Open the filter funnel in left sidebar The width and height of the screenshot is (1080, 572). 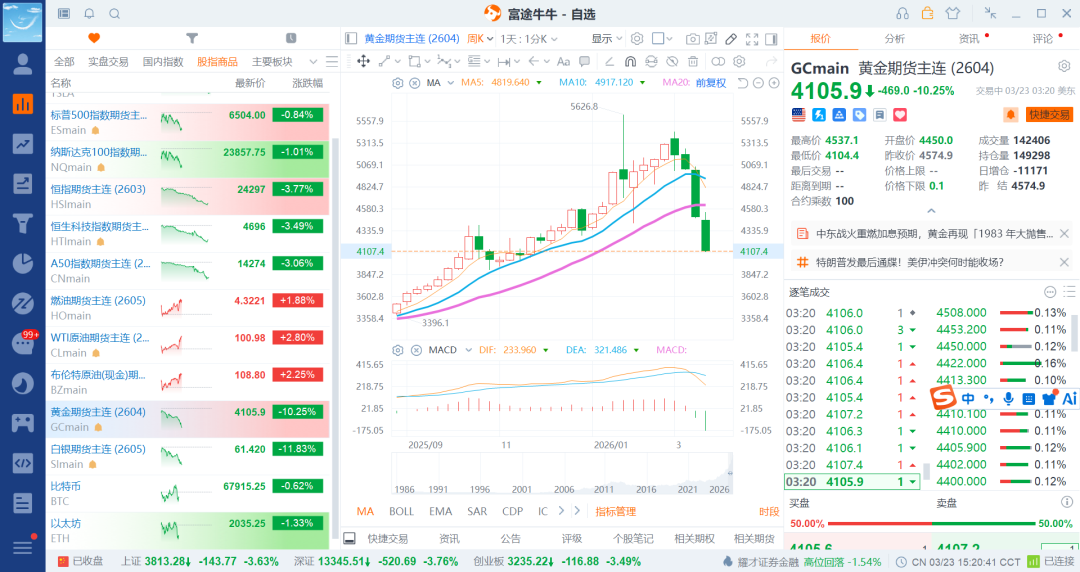tap(23, 223)
